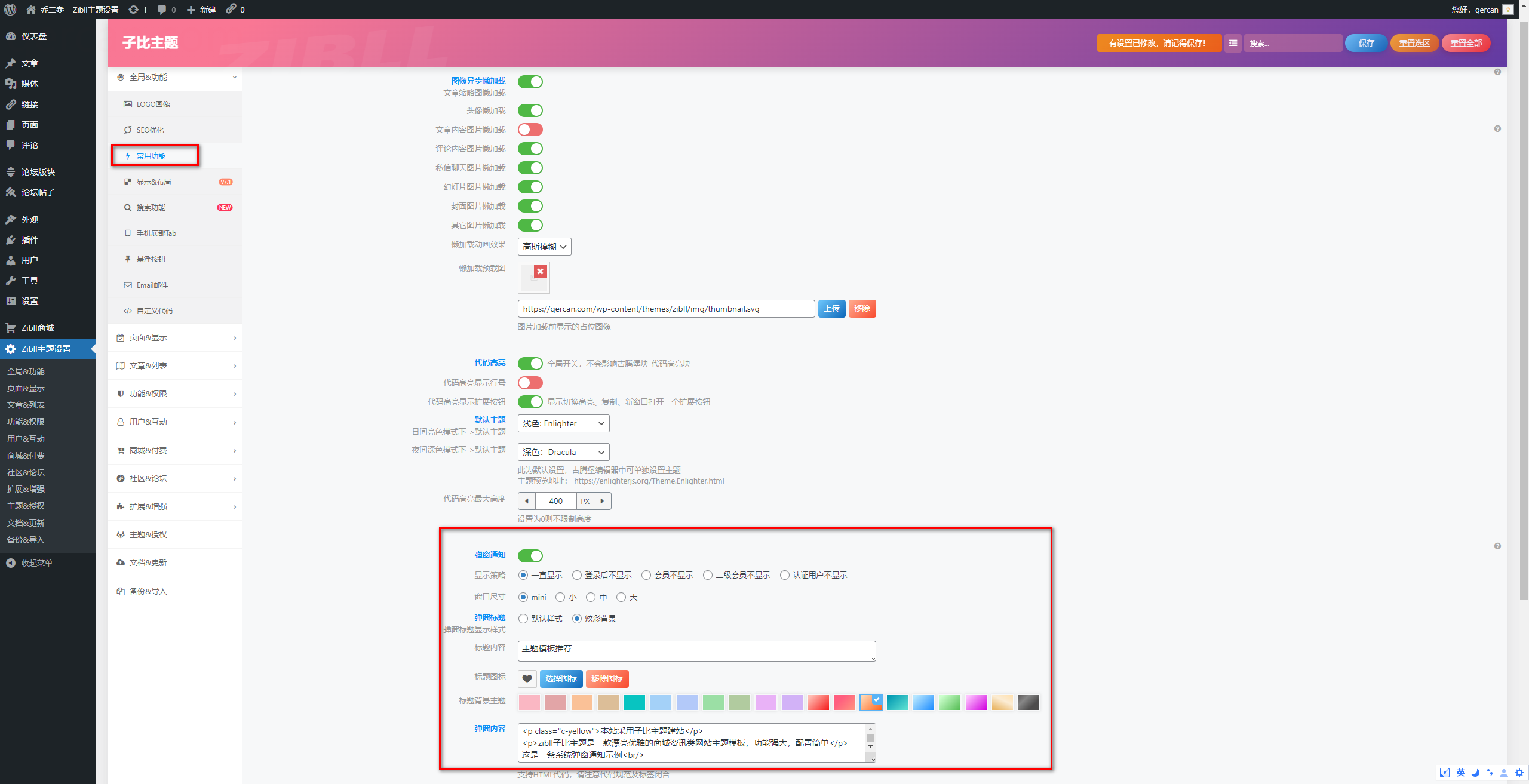Select 登录后不显示 radio option
The image size is (1529, 784).
[577, 575]
